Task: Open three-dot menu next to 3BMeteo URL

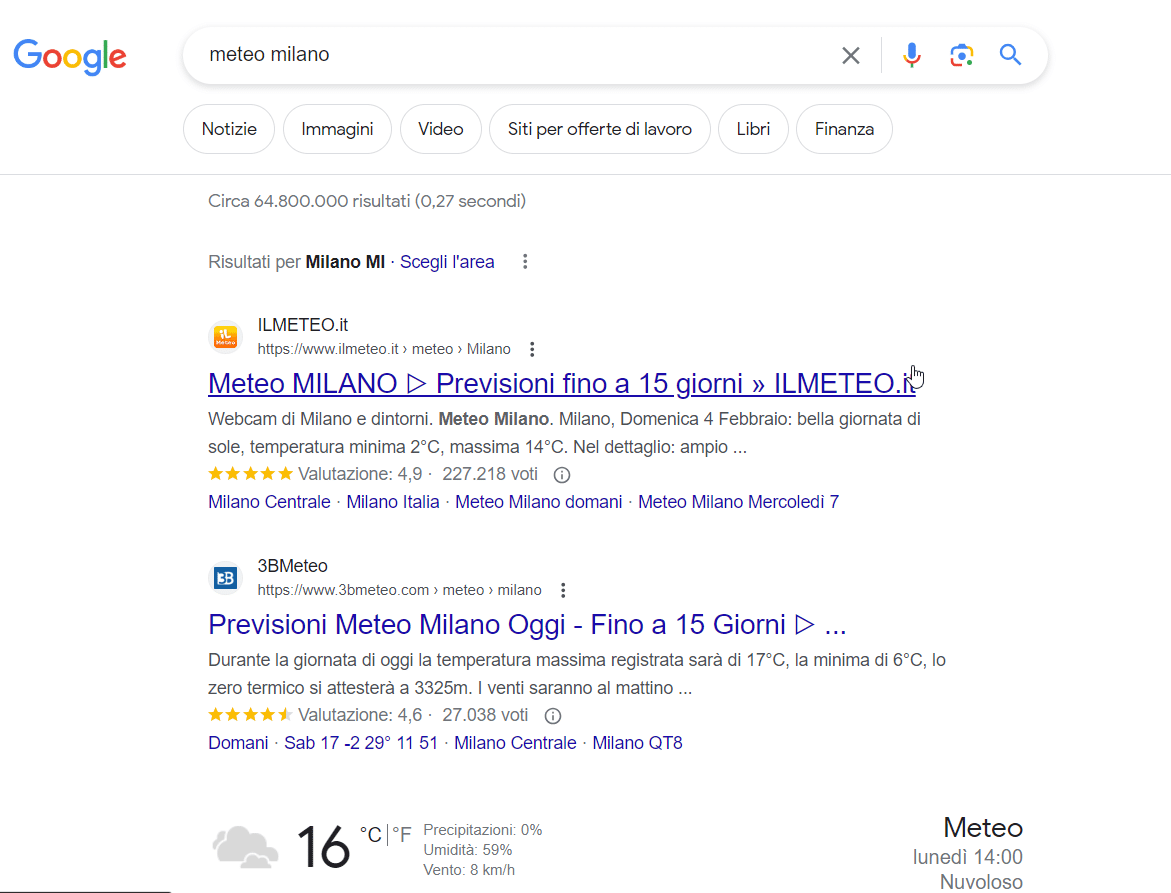Action: coord(563,590)
